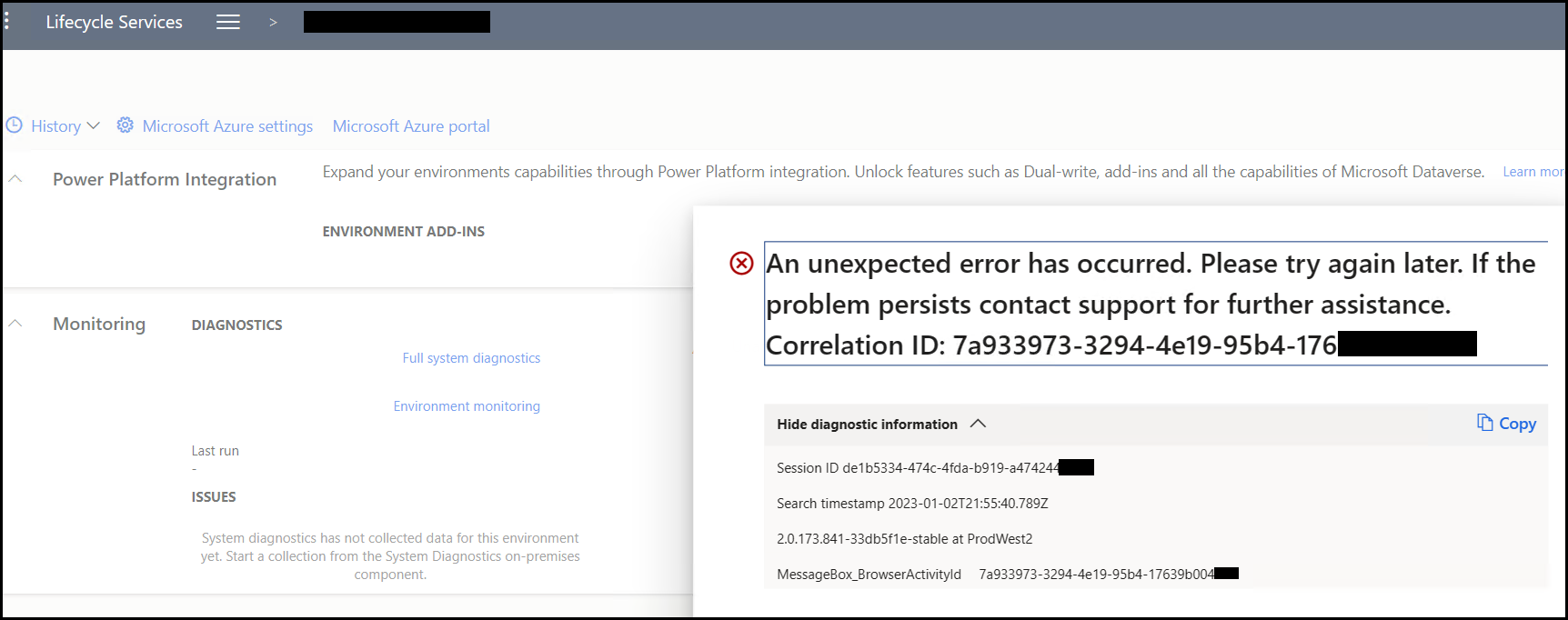Click the hamburger menu icon

[x=227, y=21]
